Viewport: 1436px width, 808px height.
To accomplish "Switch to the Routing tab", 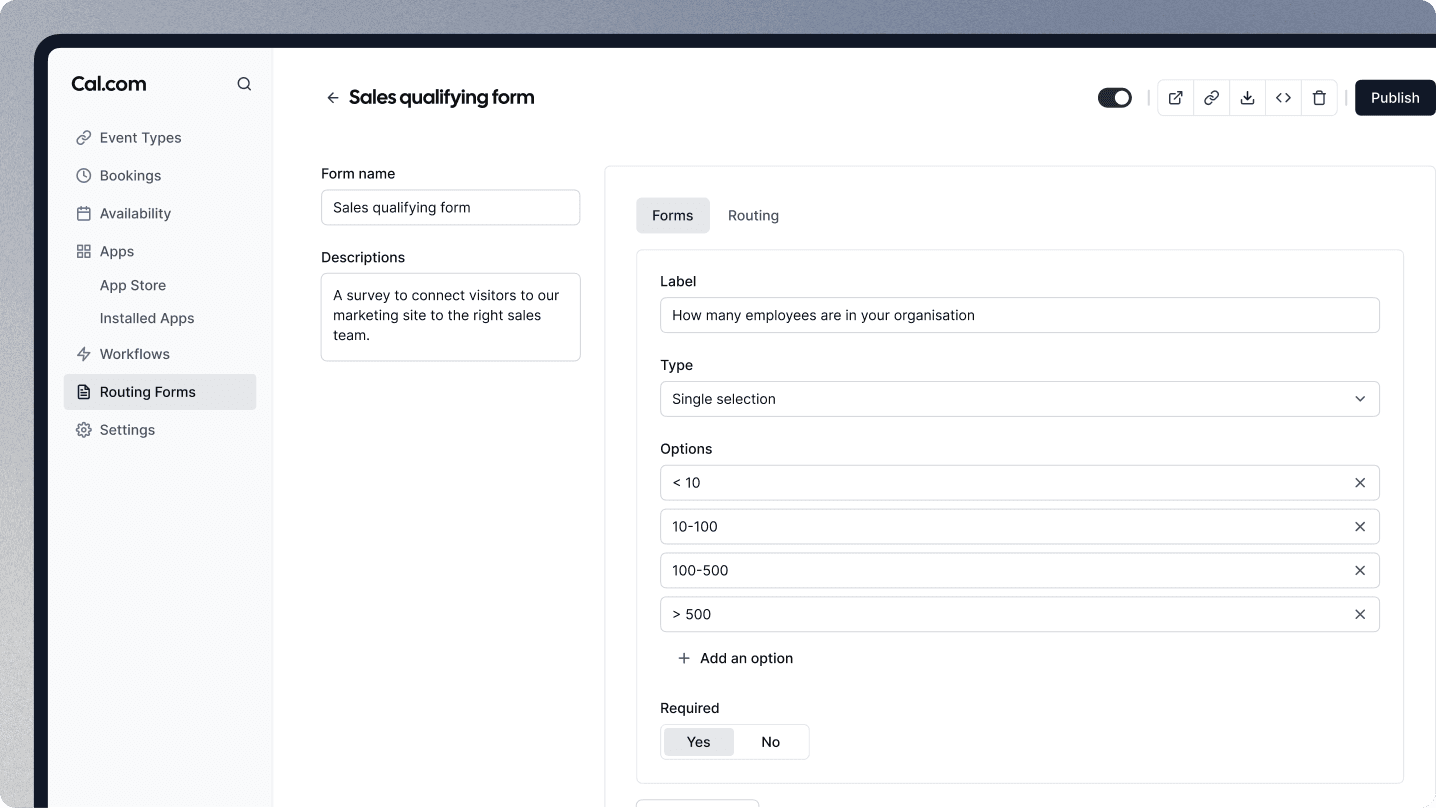I will pyautogui.click(x=753, y=216).
